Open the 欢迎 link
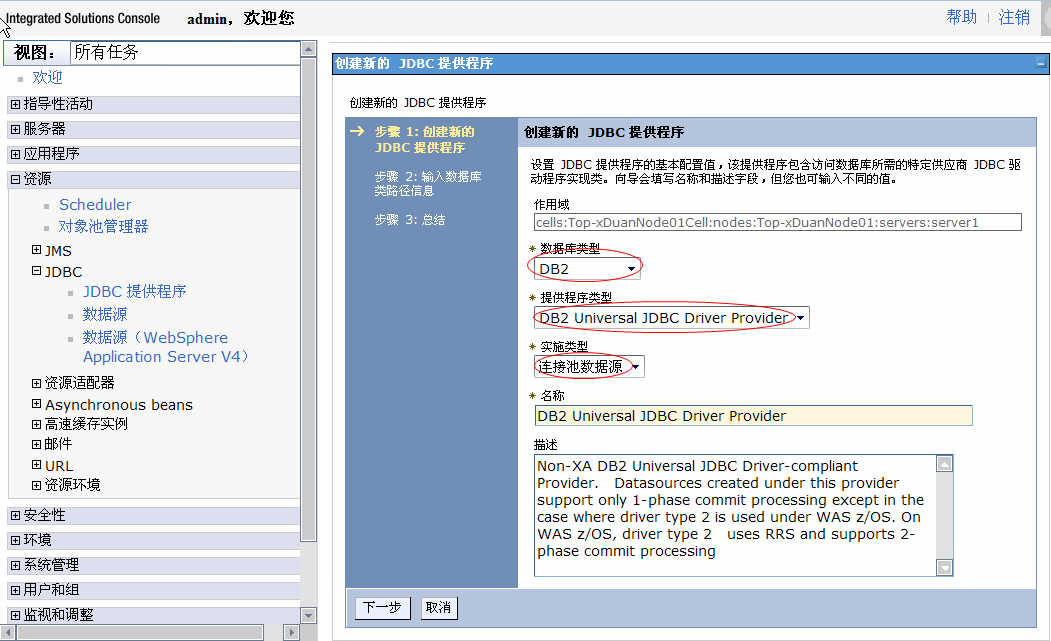Screen dimensions: 1051x641 [x=47, y=78]
